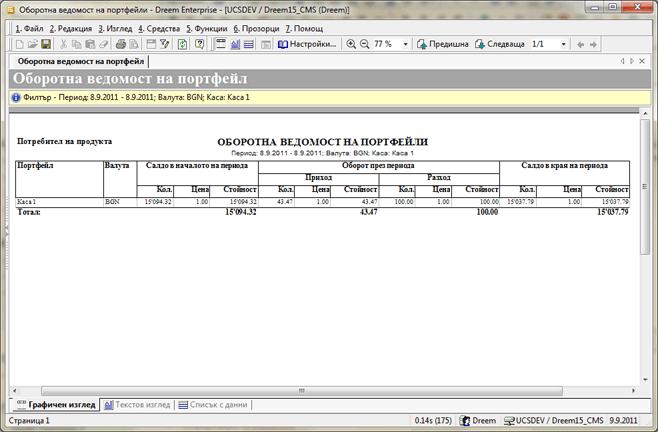Click the tab scroll right arrow
Viewport: 658px width, 432px height.
tap(632, 61)
